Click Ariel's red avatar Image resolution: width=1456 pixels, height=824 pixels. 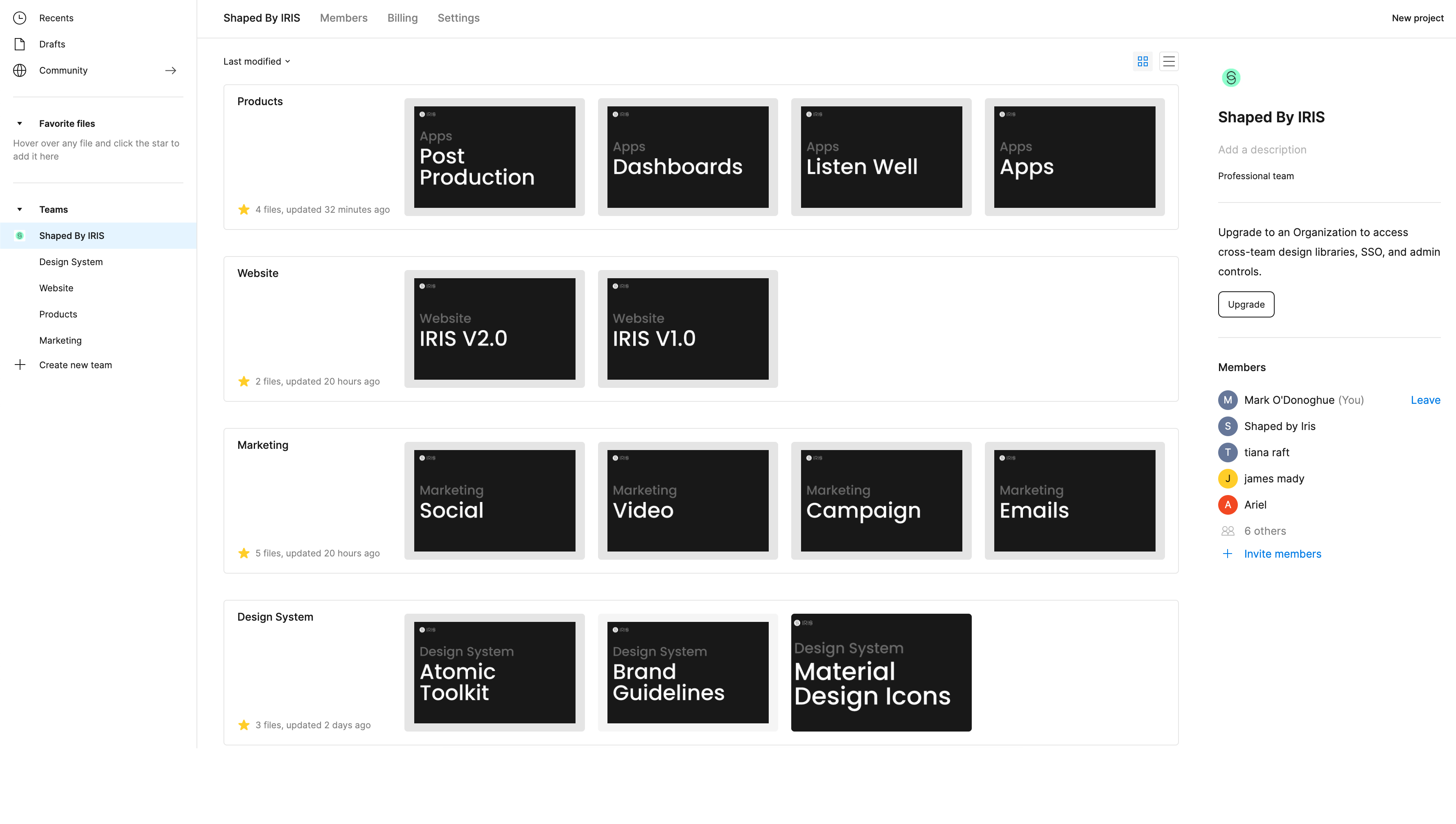[x=1227, y=504]
